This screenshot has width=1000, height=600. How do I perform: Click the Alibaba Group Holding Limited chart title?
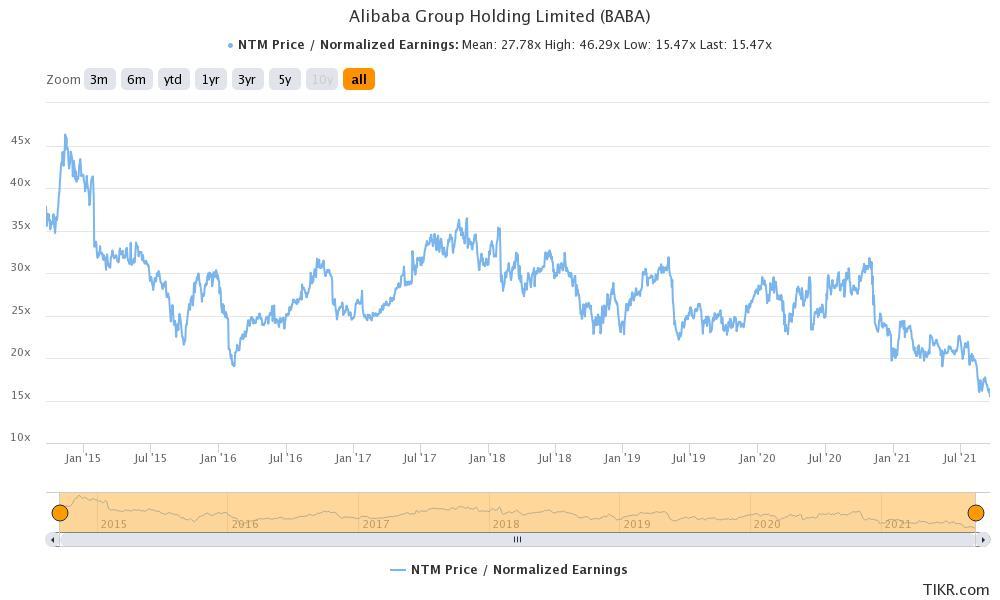click(x=500, y=16)
